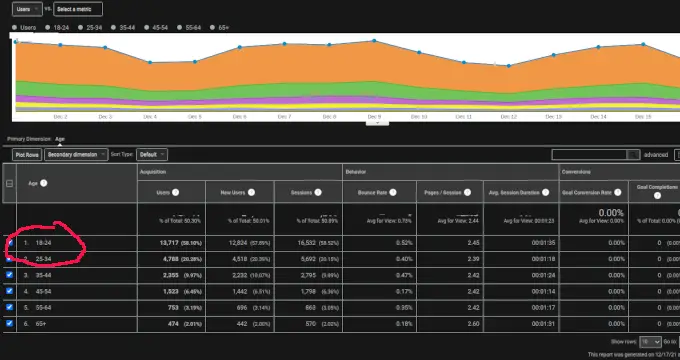The width and height of the screenshot is (680, 360).
Task: Open the Secondary dimension dropdown
Action: tap(76, 154)
